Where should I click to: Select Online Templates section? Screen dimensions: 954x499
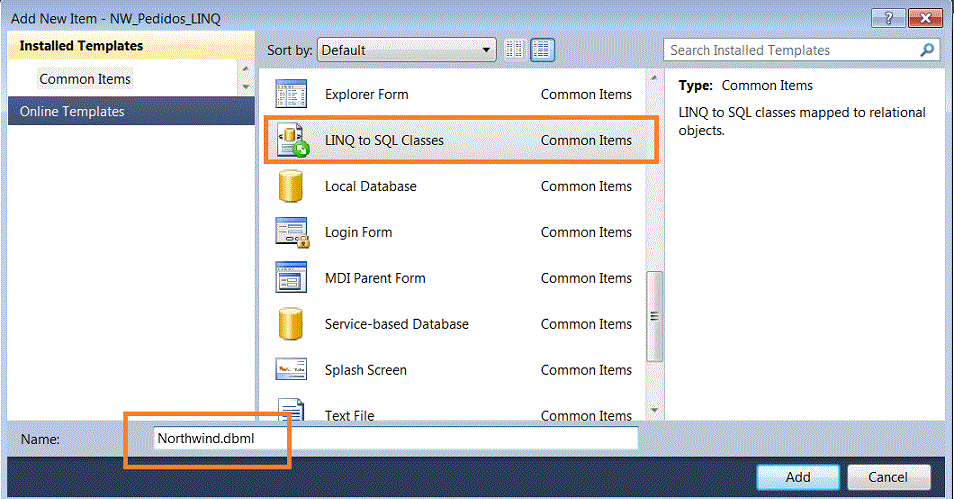[131, 111]
